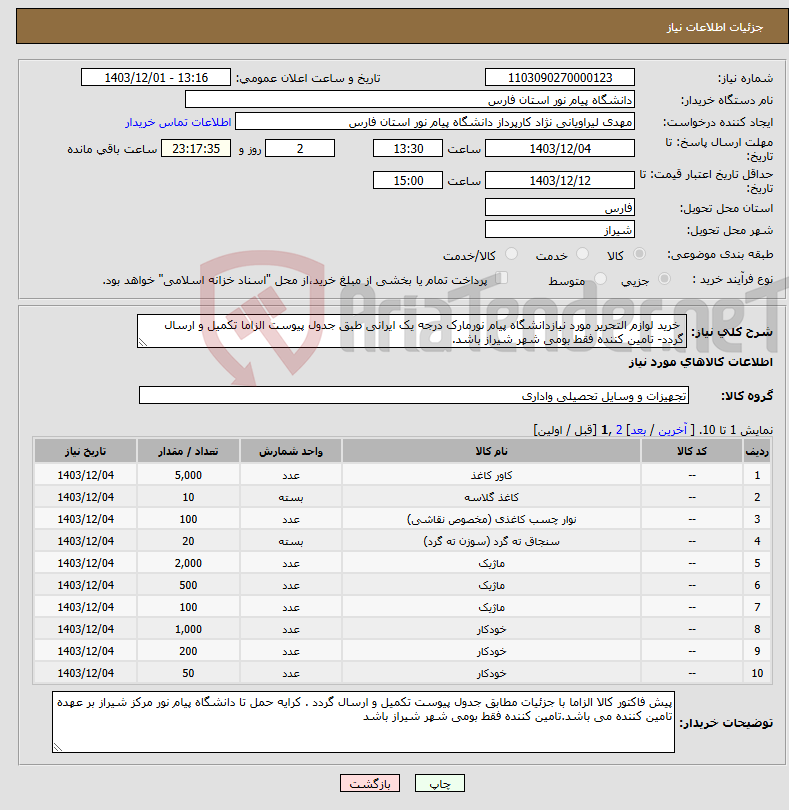Select the کالا/خدمت radio button
The width and height of the screenshot is (789, 810).
pos(511,254)
